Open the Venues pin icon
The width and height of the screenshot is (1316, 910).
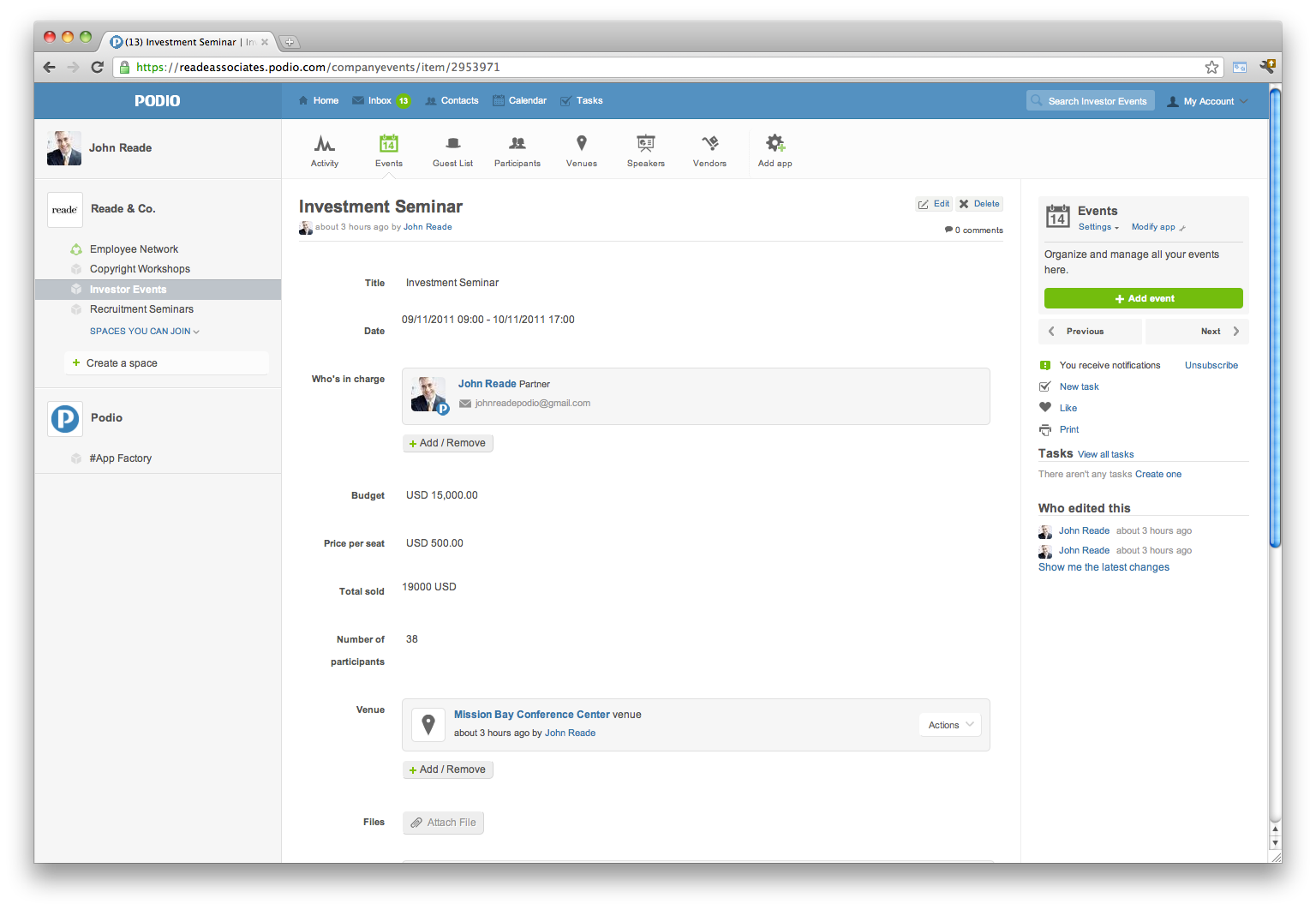pyautogui.click(x=581, y=143)
